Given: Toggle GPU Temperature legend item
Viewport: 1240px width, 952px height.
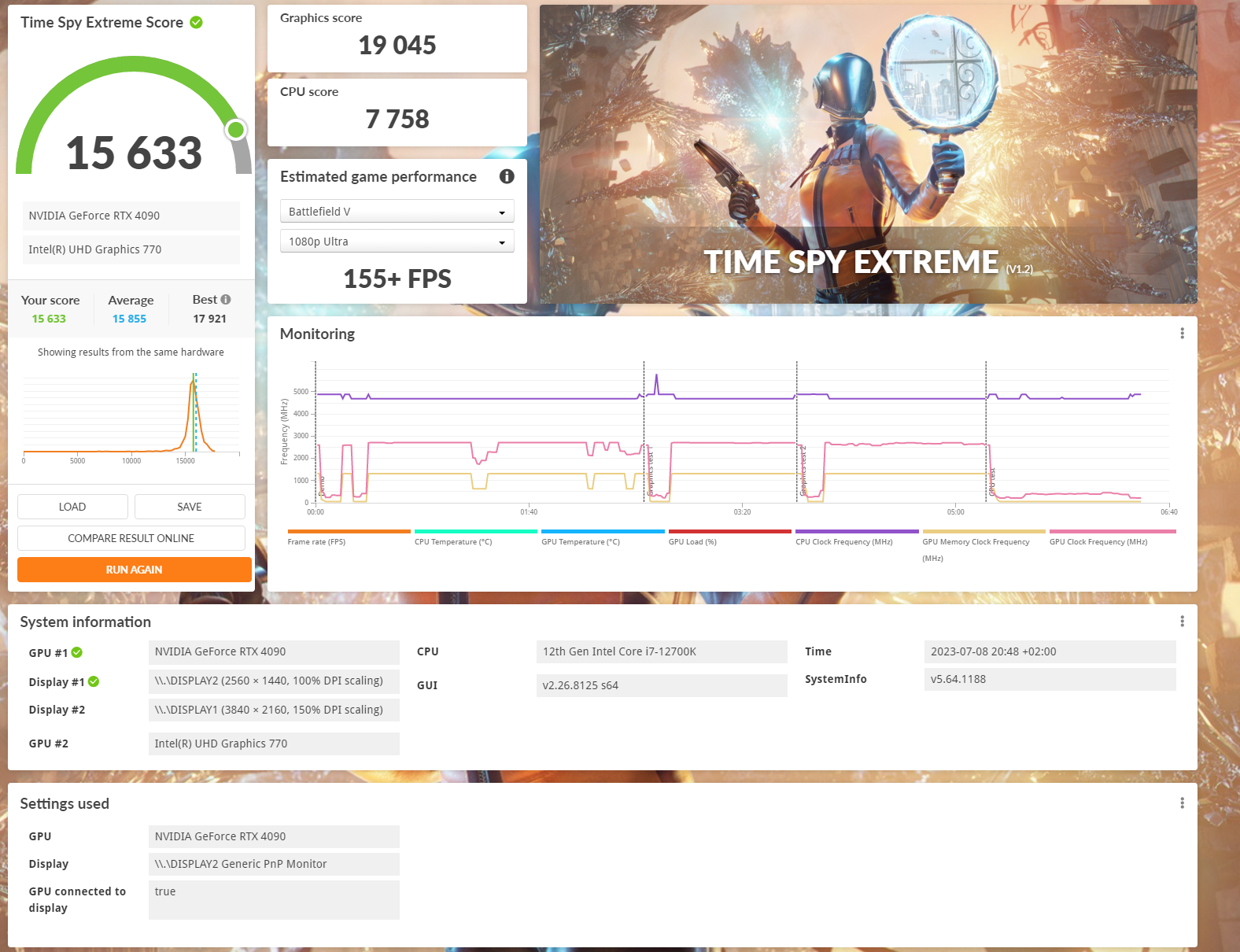Looking at the screenshot, I should pyautogui.click(x=603, y=538).
